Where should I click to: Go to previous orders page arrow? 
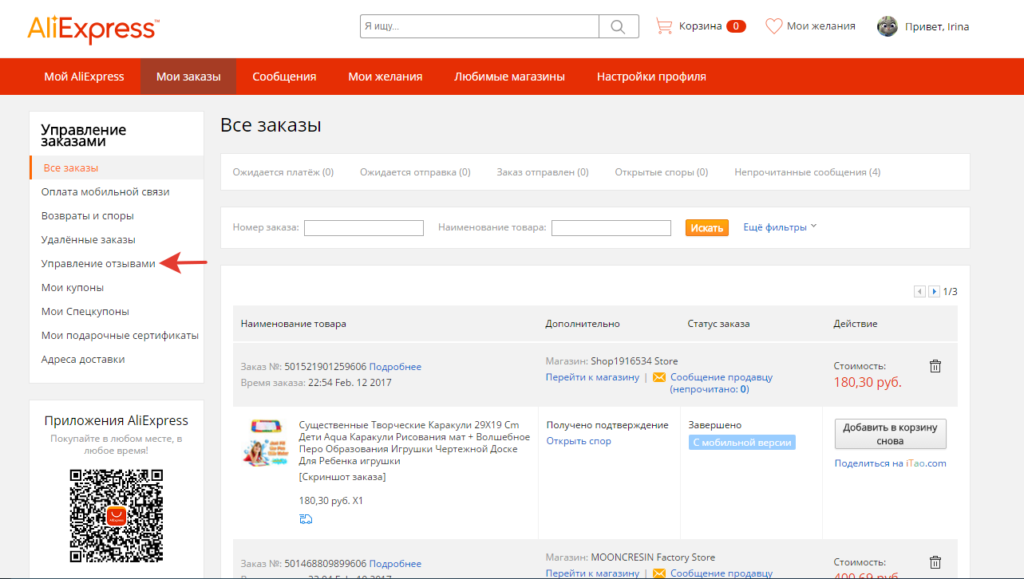[920, 291]
